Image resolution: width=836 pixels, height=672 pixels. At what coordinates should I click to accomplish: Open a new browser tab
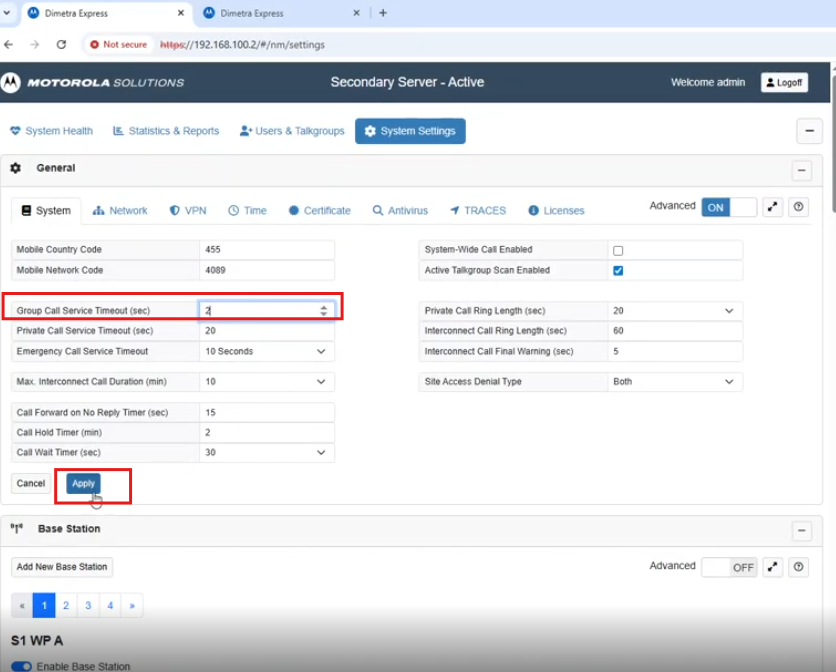click(383, 13)
